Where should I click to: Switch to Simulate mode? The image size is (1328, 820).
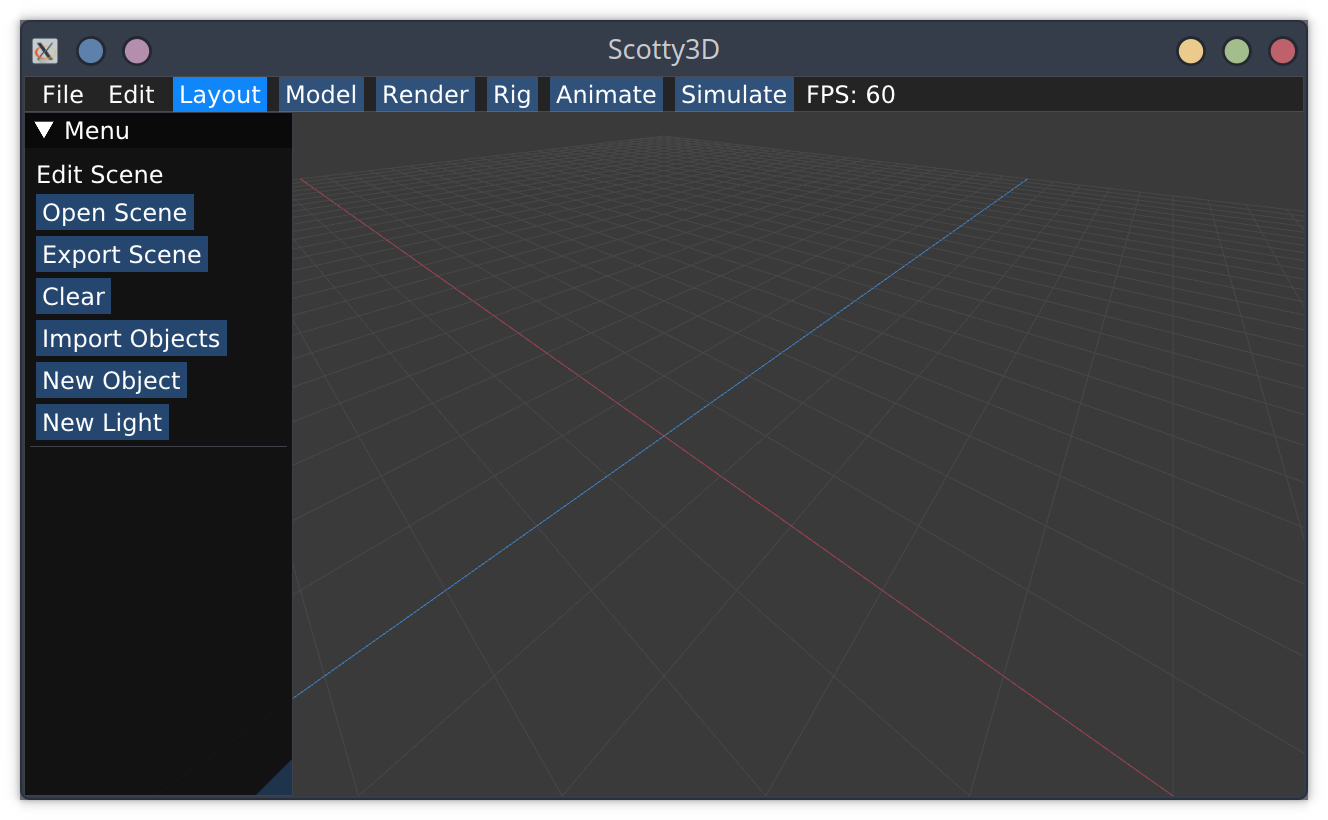tap(734, 95)
